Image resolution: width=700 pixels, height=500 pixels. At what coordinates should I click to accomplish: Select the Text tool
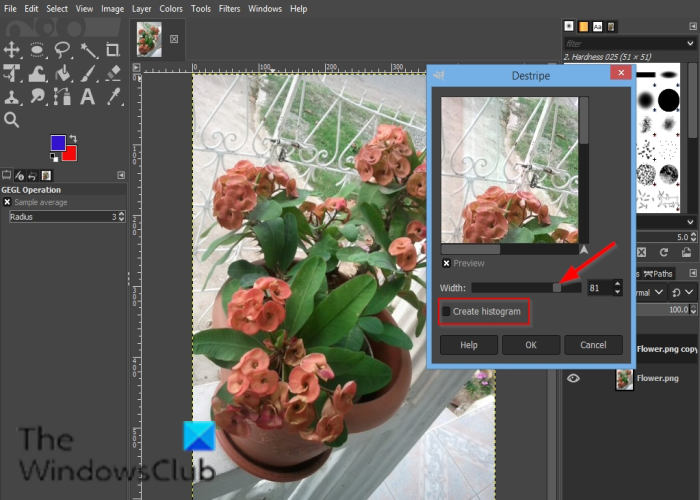coord(88,97)
